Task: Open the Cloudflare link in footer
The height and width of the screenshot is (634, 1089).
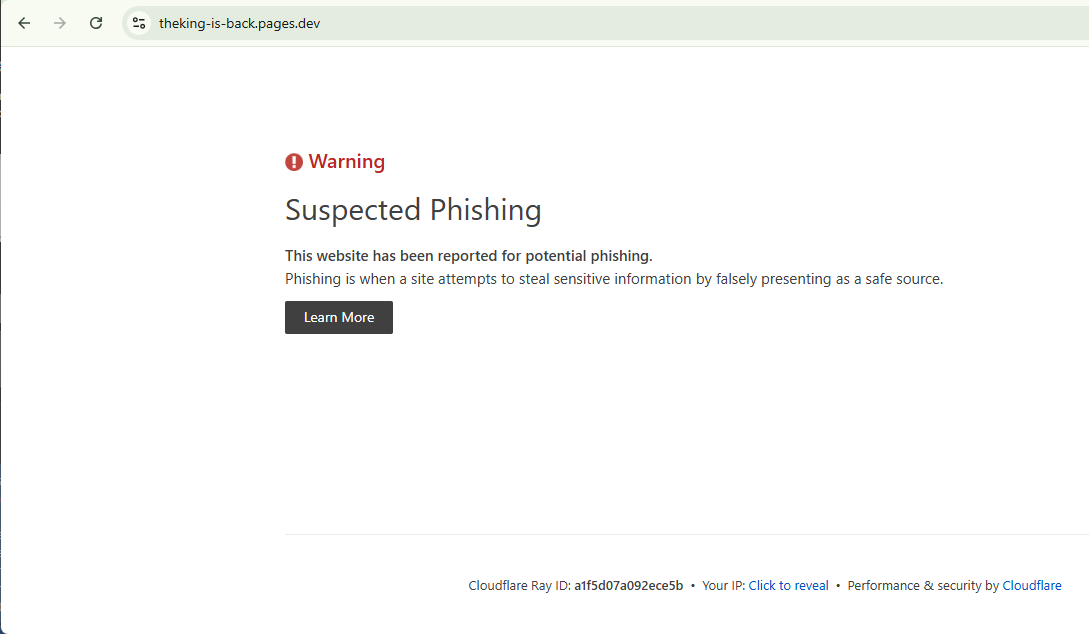Action: pos(1031,585)
